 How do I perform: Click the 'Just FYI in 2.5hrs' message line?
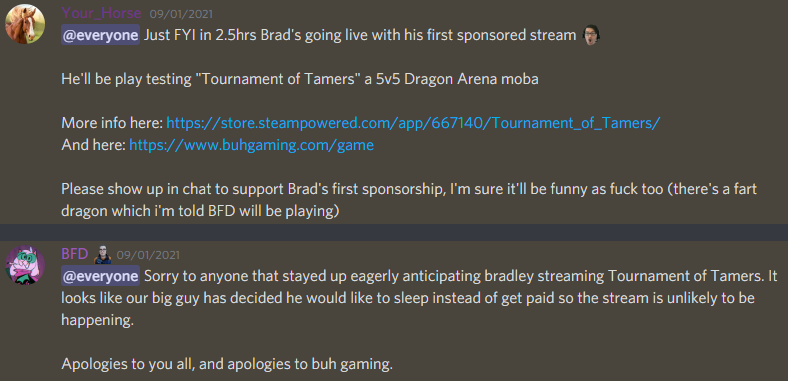(359, 35)
